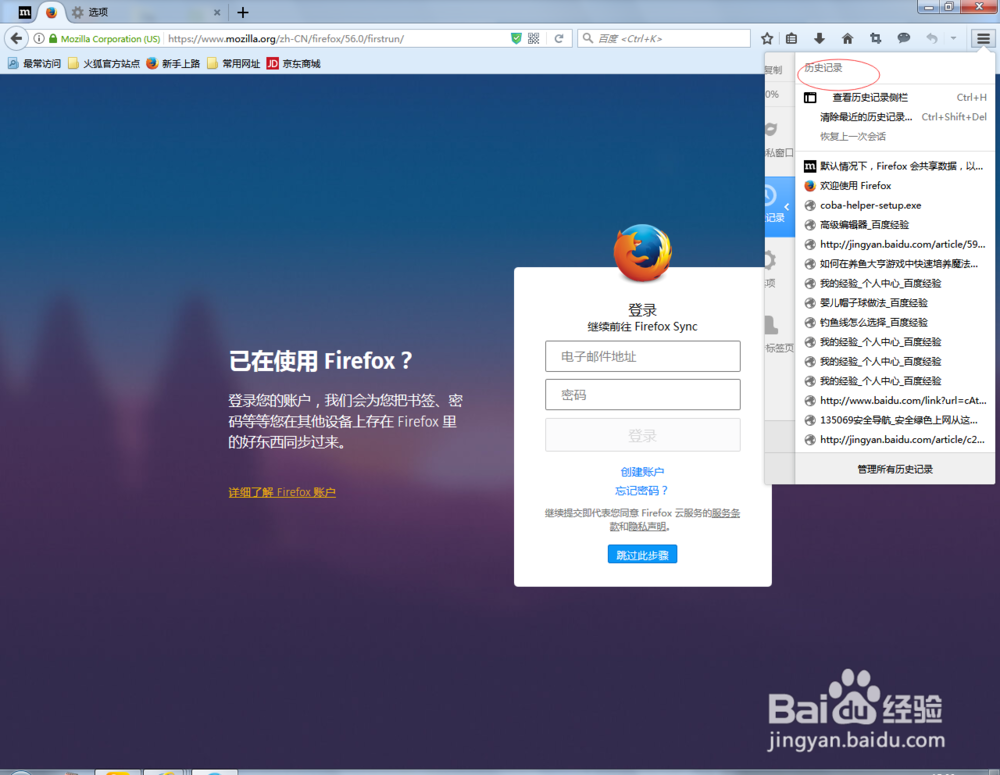Viewport: 1000px width, 775px height.
Task: Open history item 如何在养鱼大亨游戏中快速培养魔法
Action: click(895, 263)
